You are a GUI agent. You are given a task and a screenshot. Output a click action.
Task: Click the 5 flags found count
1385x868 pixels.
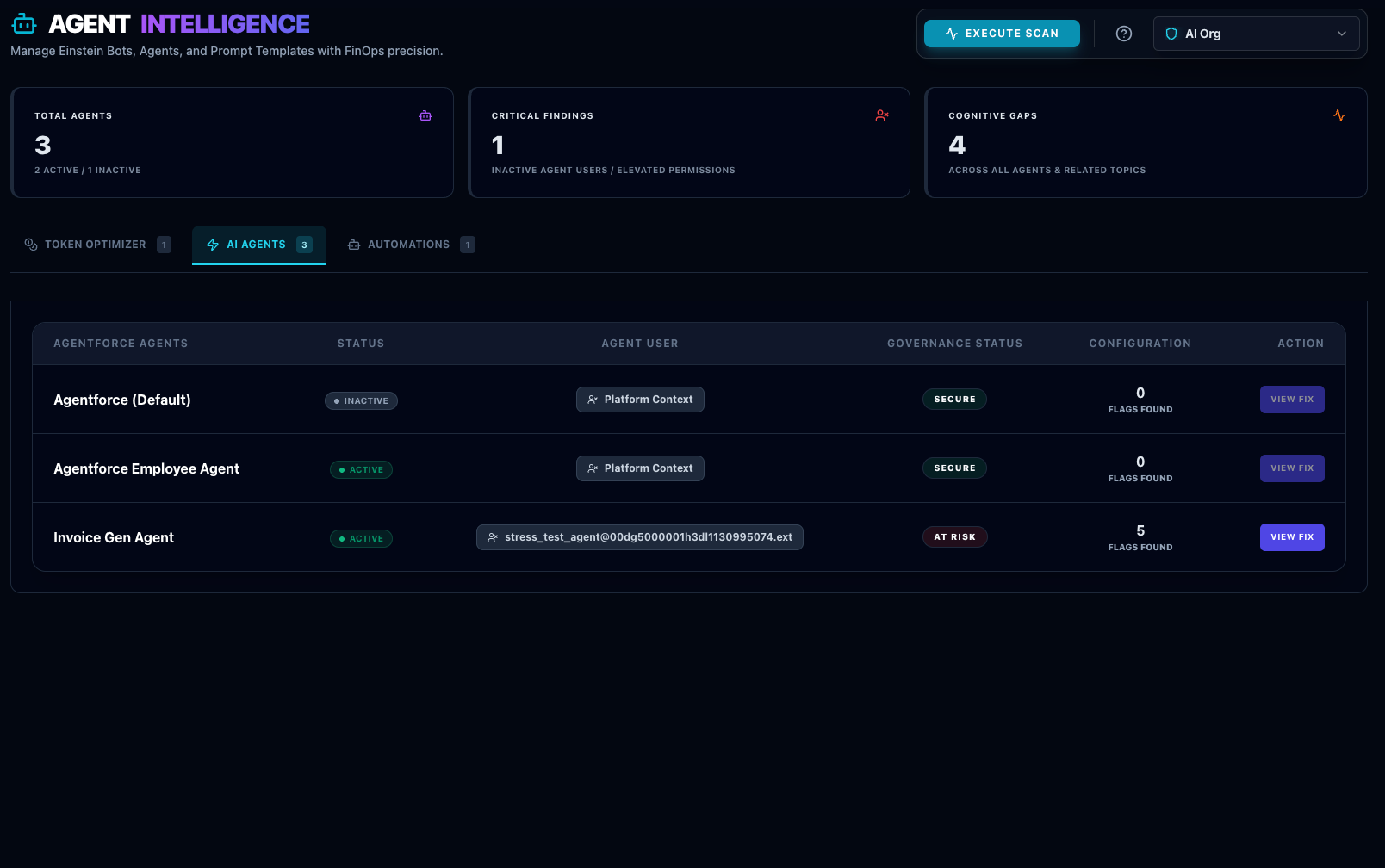1140,537
